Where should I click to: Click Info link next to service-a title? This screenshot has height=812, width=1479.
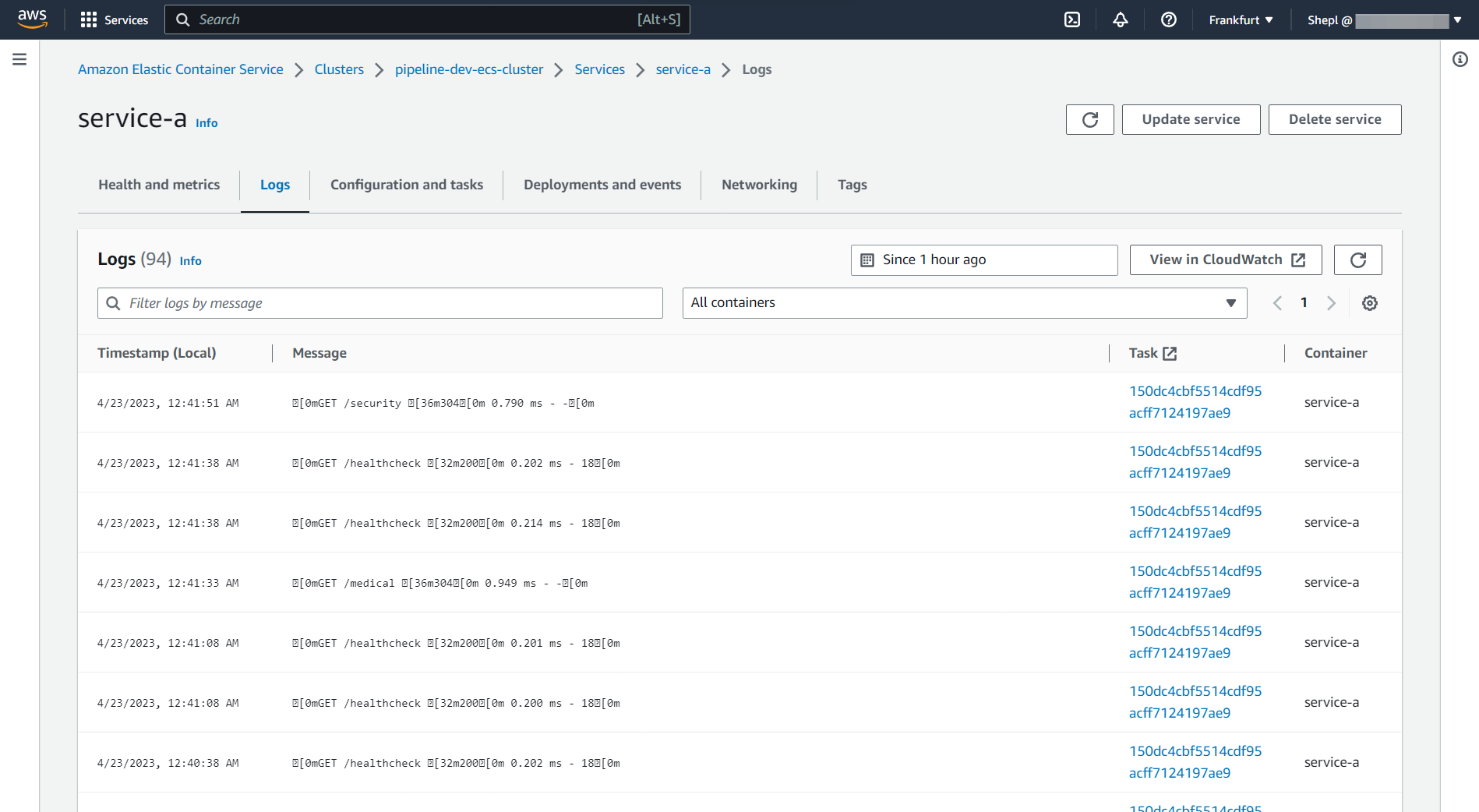206,123
